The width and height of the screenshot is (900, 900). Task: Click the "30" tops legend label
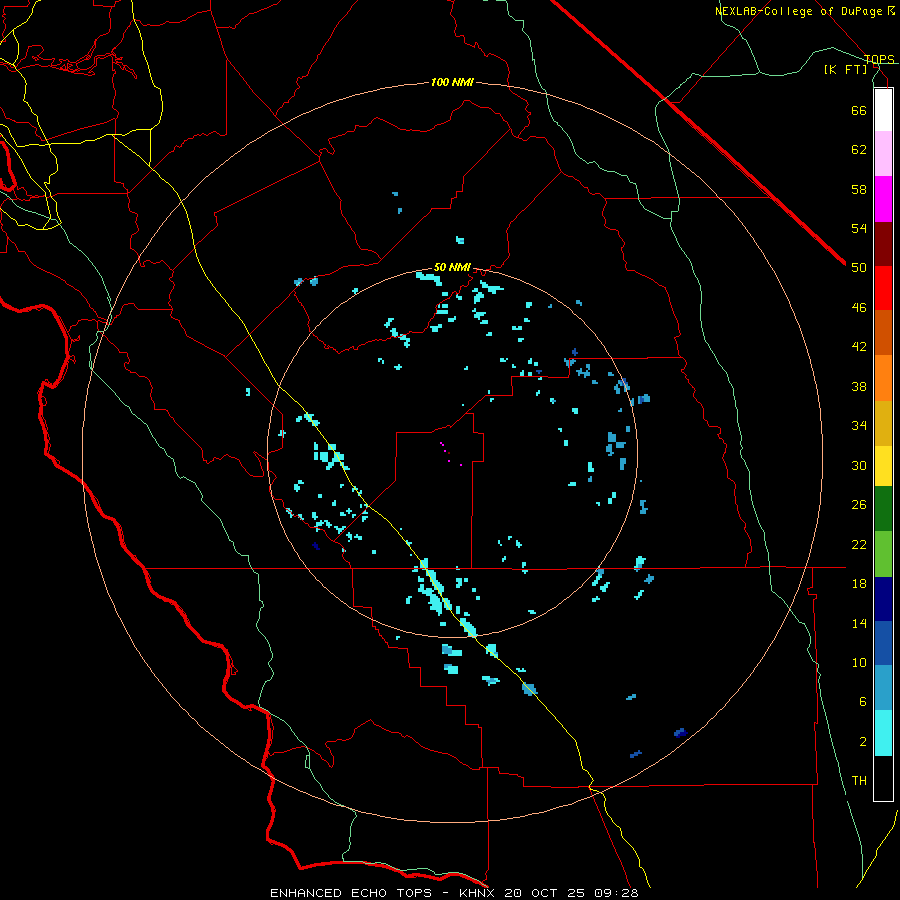coord(859,465)
